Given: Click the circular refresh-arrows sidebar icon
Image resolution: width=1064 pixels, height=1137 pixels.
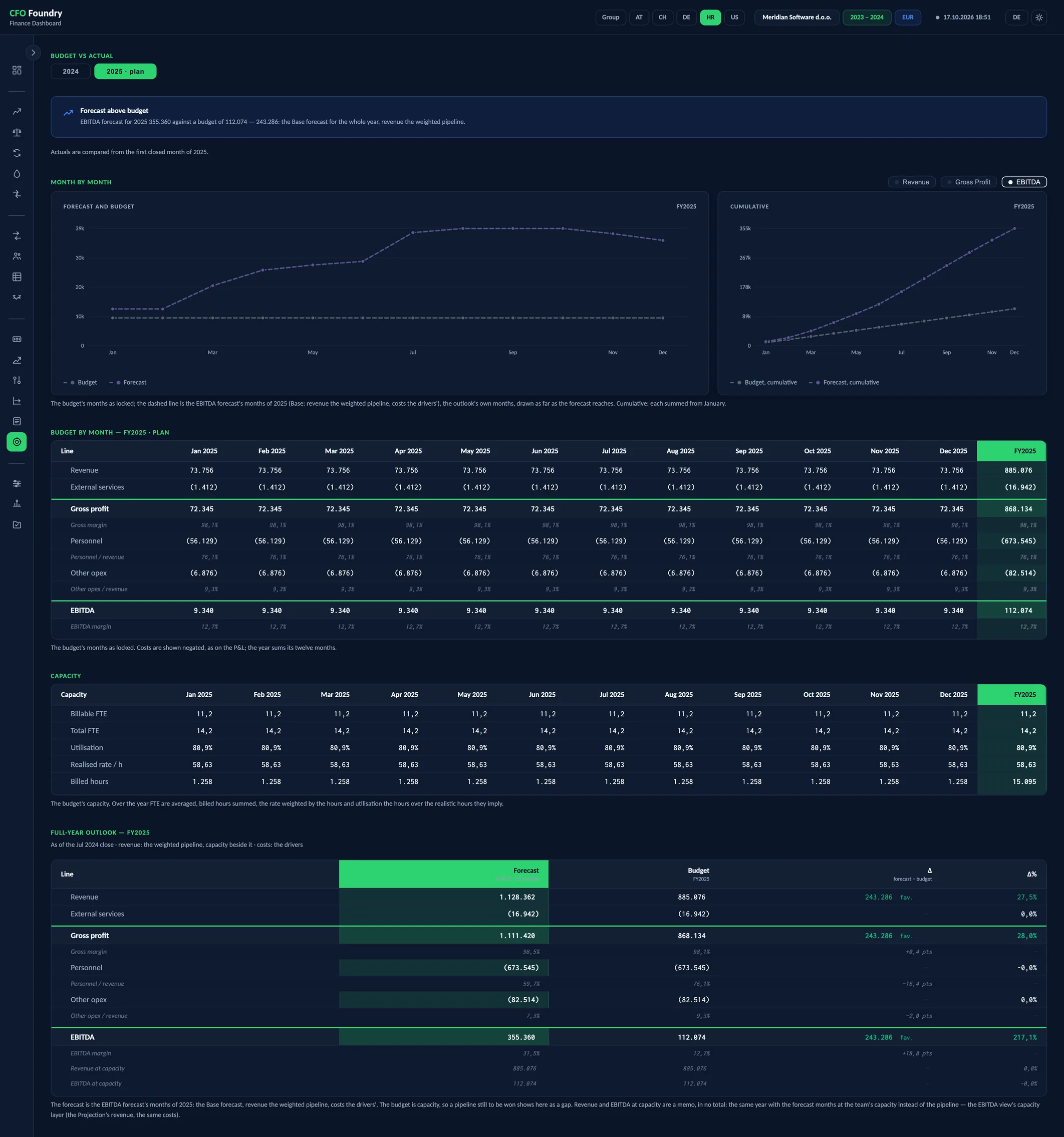Looking at the screenshot, I should [x=17, y=153].
